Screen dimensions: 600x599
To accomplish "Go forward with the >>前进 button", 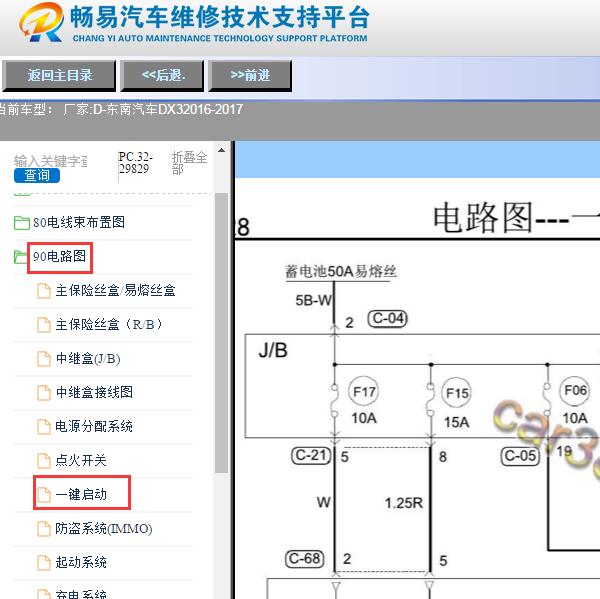I will 250,75.
